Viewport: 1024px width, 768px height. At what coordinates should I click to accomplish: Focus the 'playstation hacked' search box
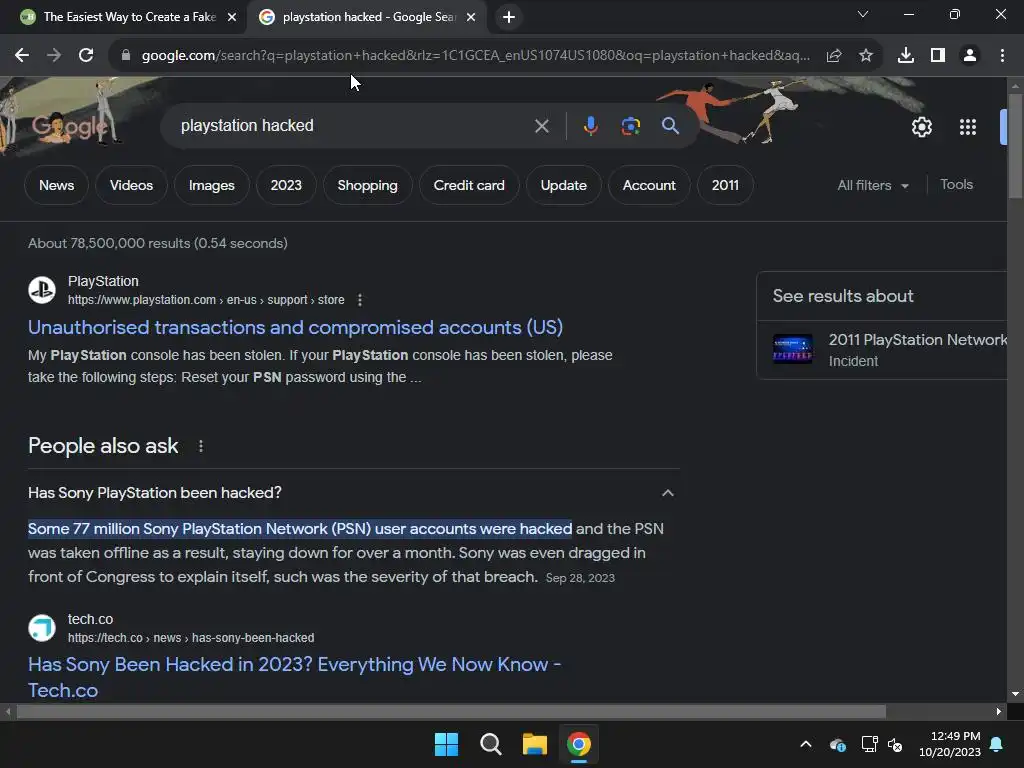click(x=353, y=125)
